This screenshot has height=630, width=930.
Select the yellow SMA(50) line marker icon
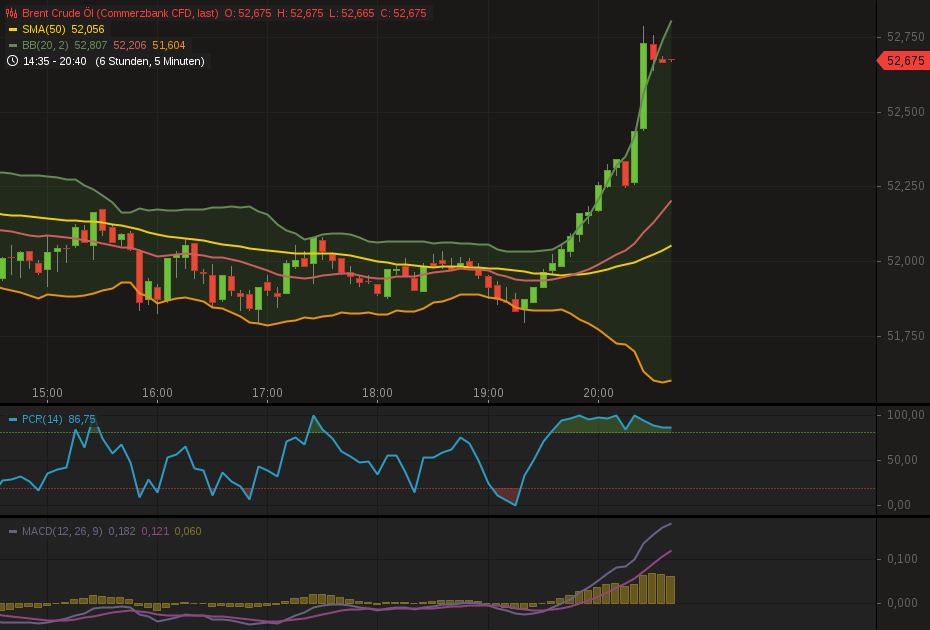point(12,30)
